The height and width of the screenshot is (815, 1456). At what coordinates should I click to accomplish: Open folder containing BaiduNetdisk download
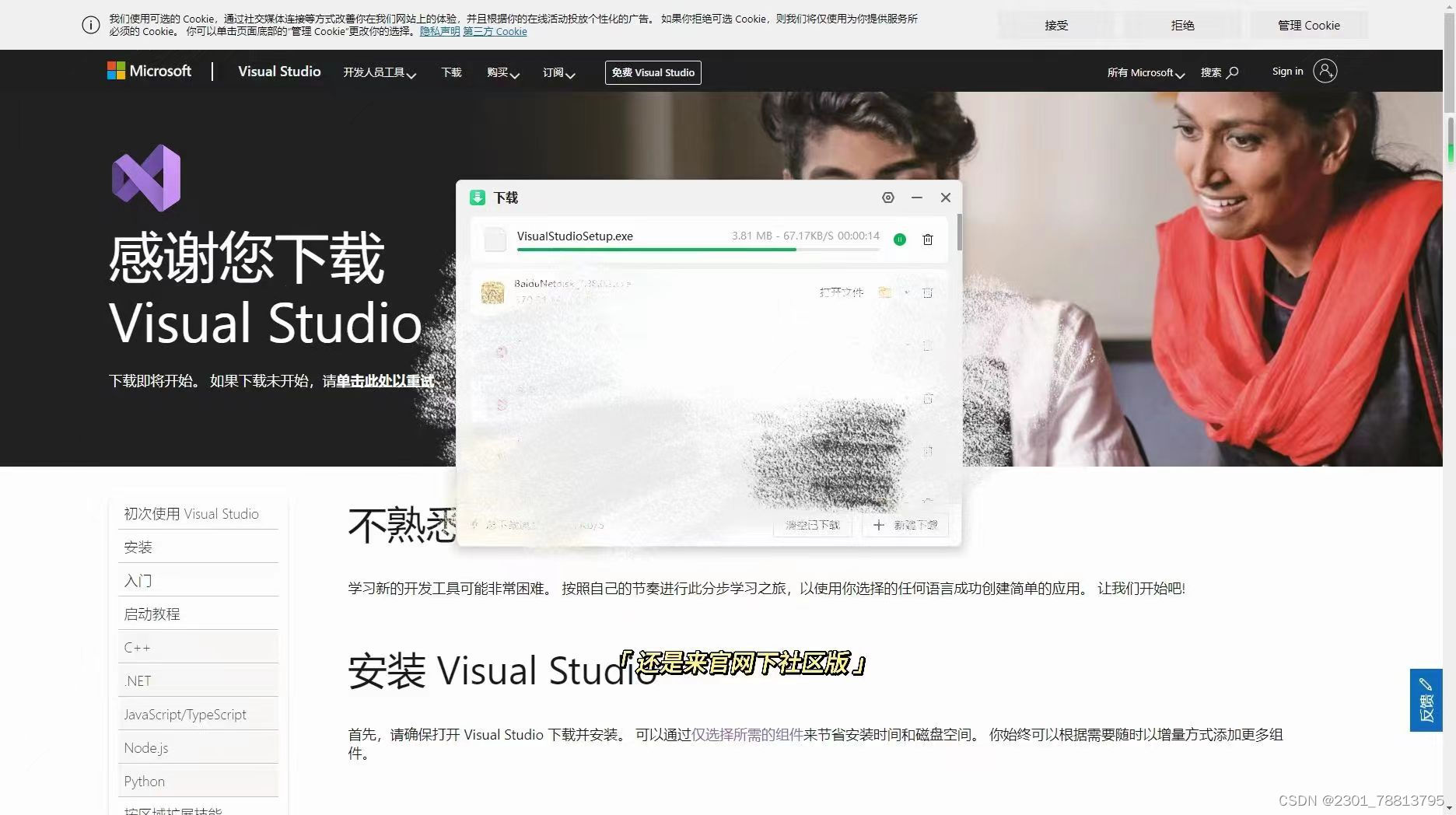884,292
